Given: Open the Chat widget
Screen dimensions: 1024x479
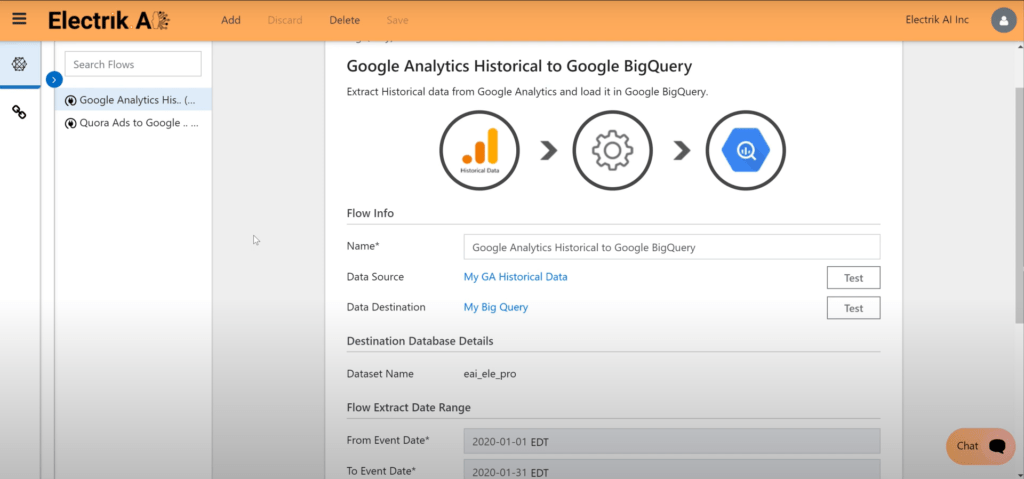Looking at the screenshot, I should click(980, 446).
